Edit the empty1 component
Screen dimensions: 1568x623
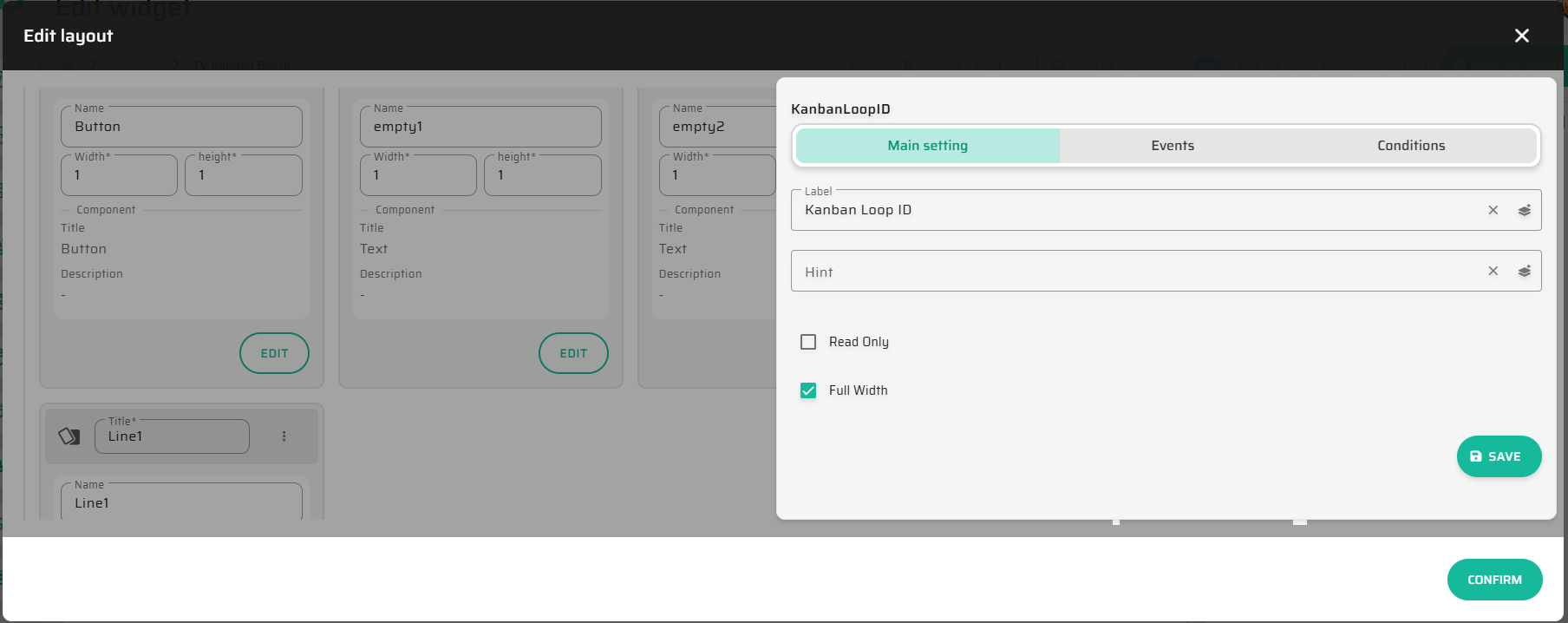point(572,353)
